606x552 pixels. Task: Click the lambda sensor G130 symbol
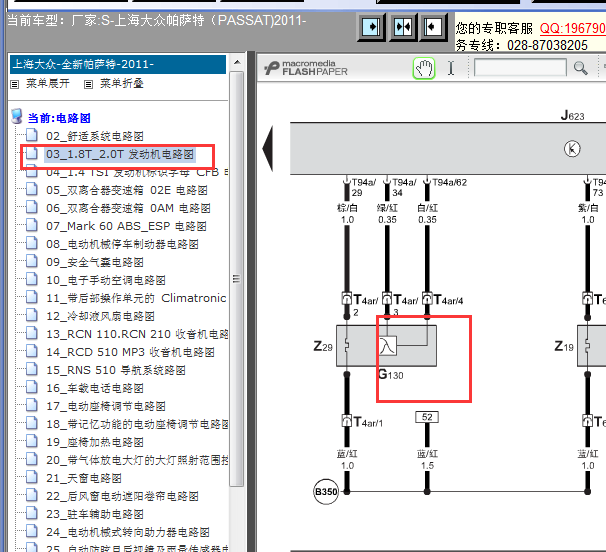coord(387,346)
